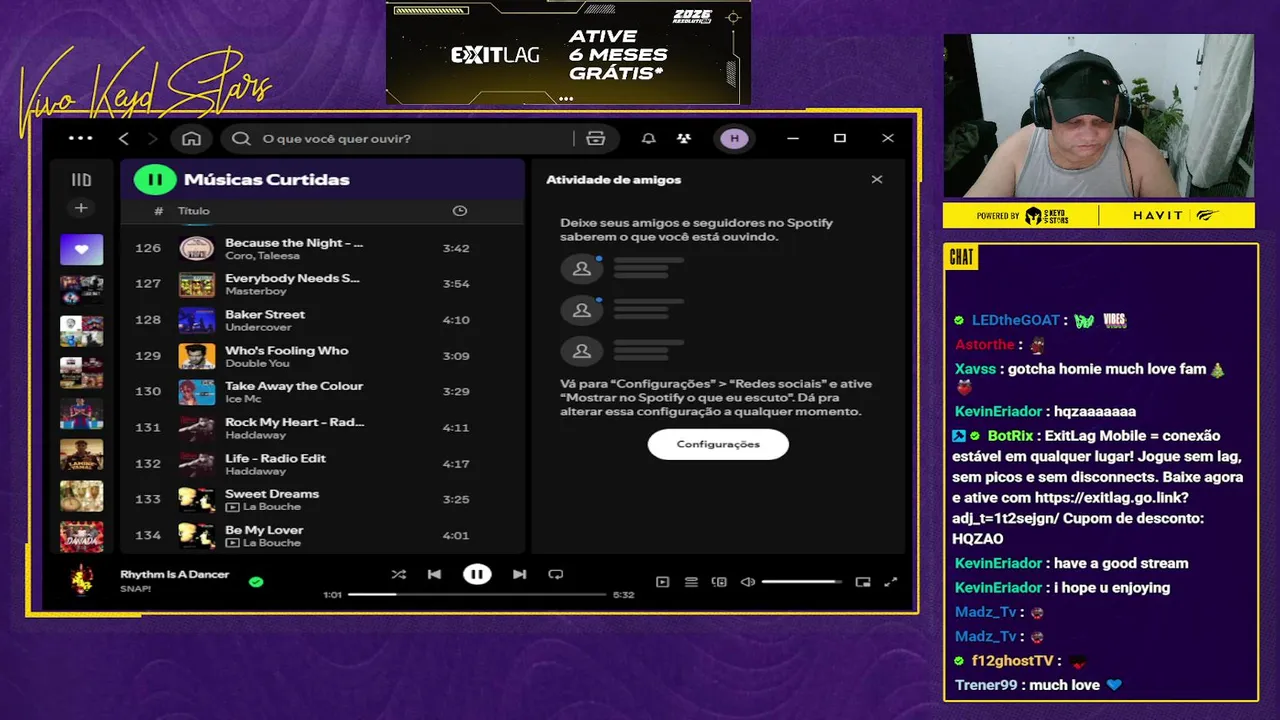Viewport: 1280px width, 720px height.
Task: Toggle repeat in the player bar
Action: click(x=556, y=574)
